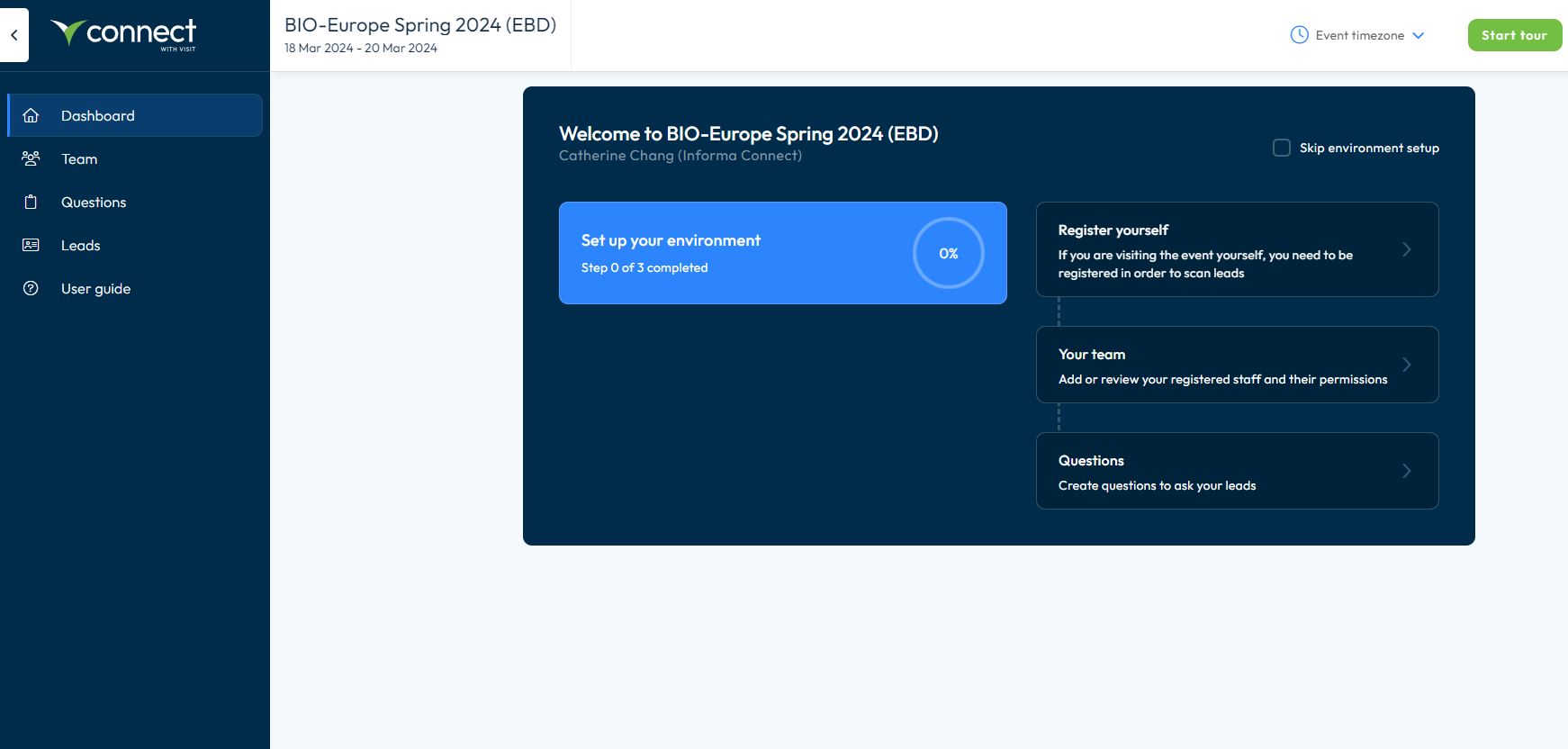Enable Skip environment setup checkbox
This screenshot has width=1568, height=749.
(1282, 148)
